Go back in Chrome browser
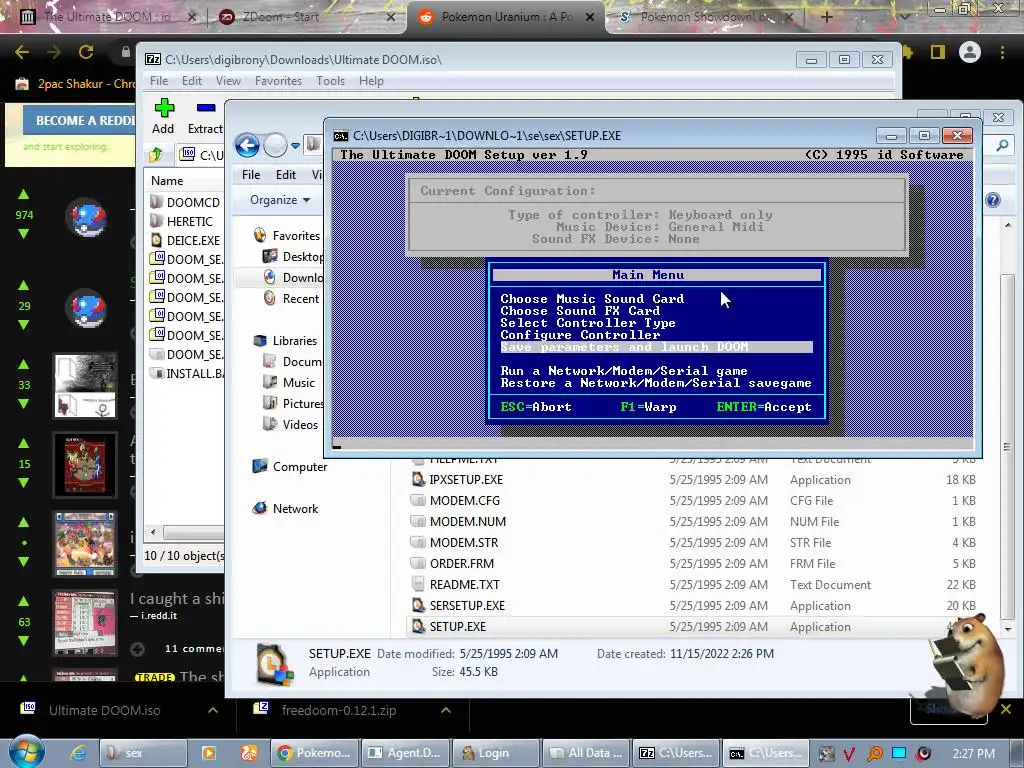The image size is (1024, 768). (22, 52)
